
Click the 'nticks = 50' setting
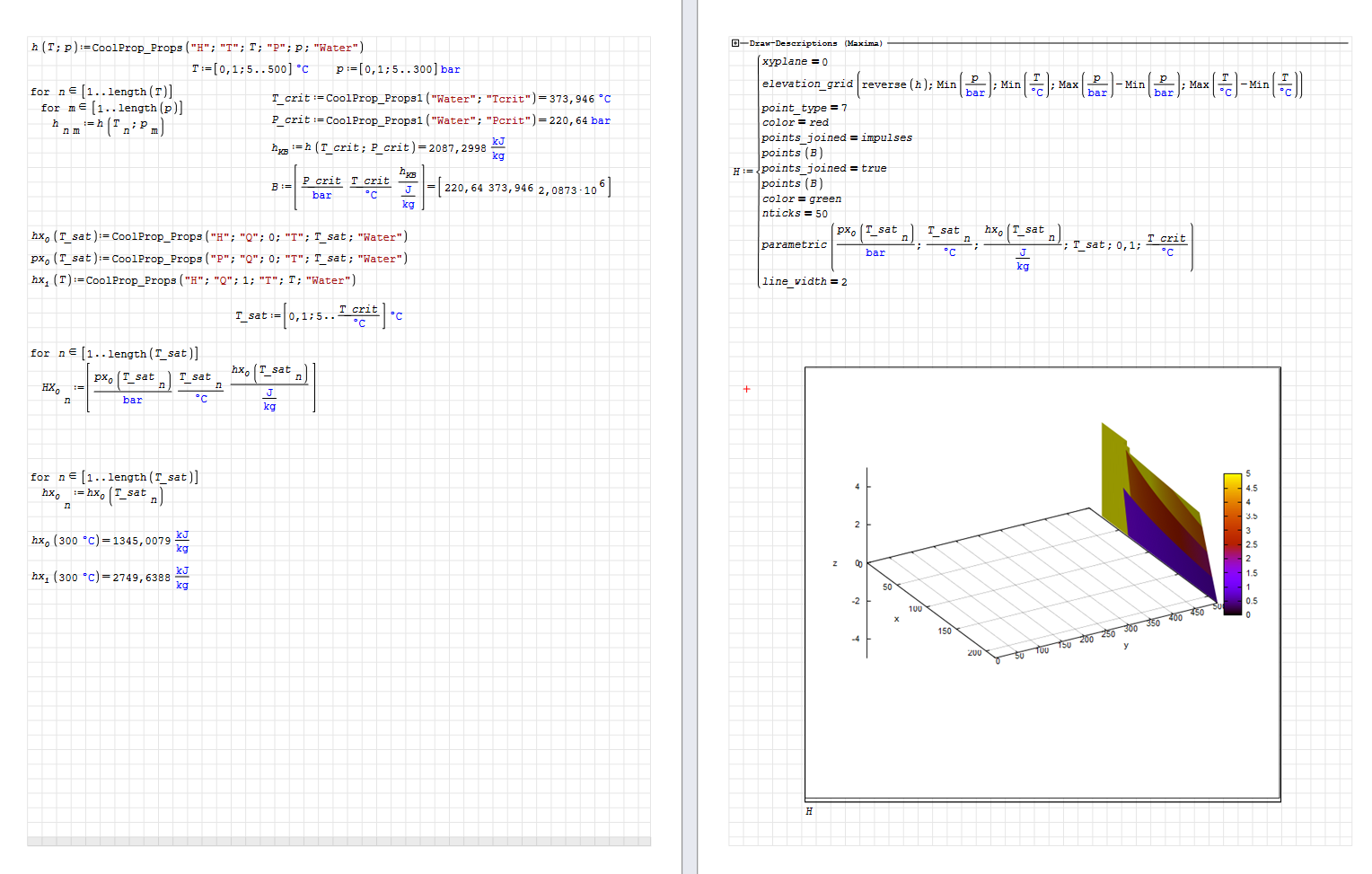tap(795, 214)
